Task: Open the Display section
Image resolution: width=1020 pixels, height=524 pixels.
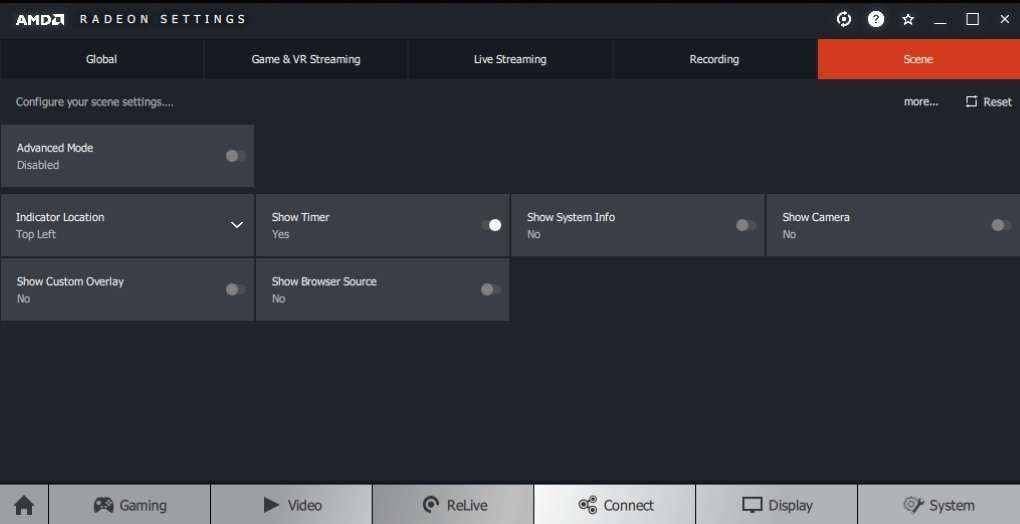Action: 777,504
